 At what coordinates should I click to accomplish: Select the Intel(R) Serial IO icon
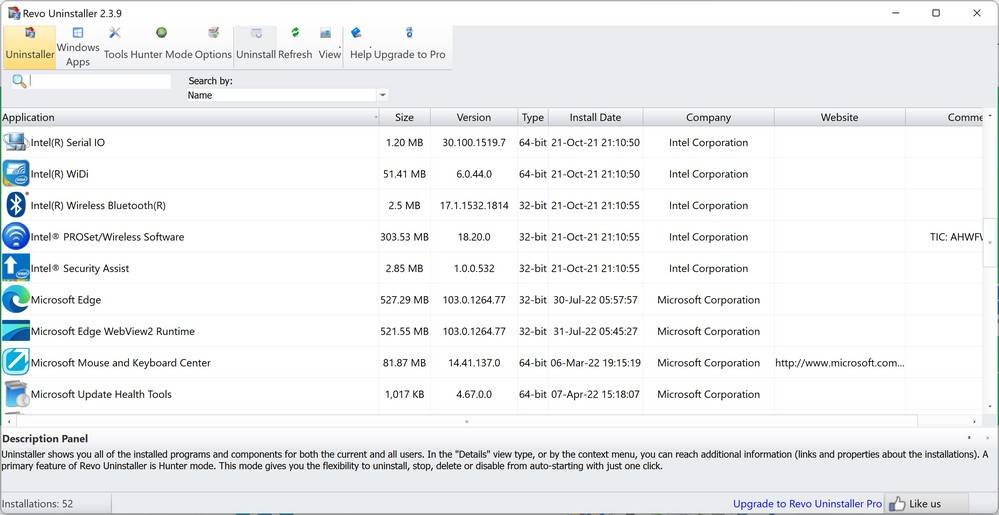15,142
